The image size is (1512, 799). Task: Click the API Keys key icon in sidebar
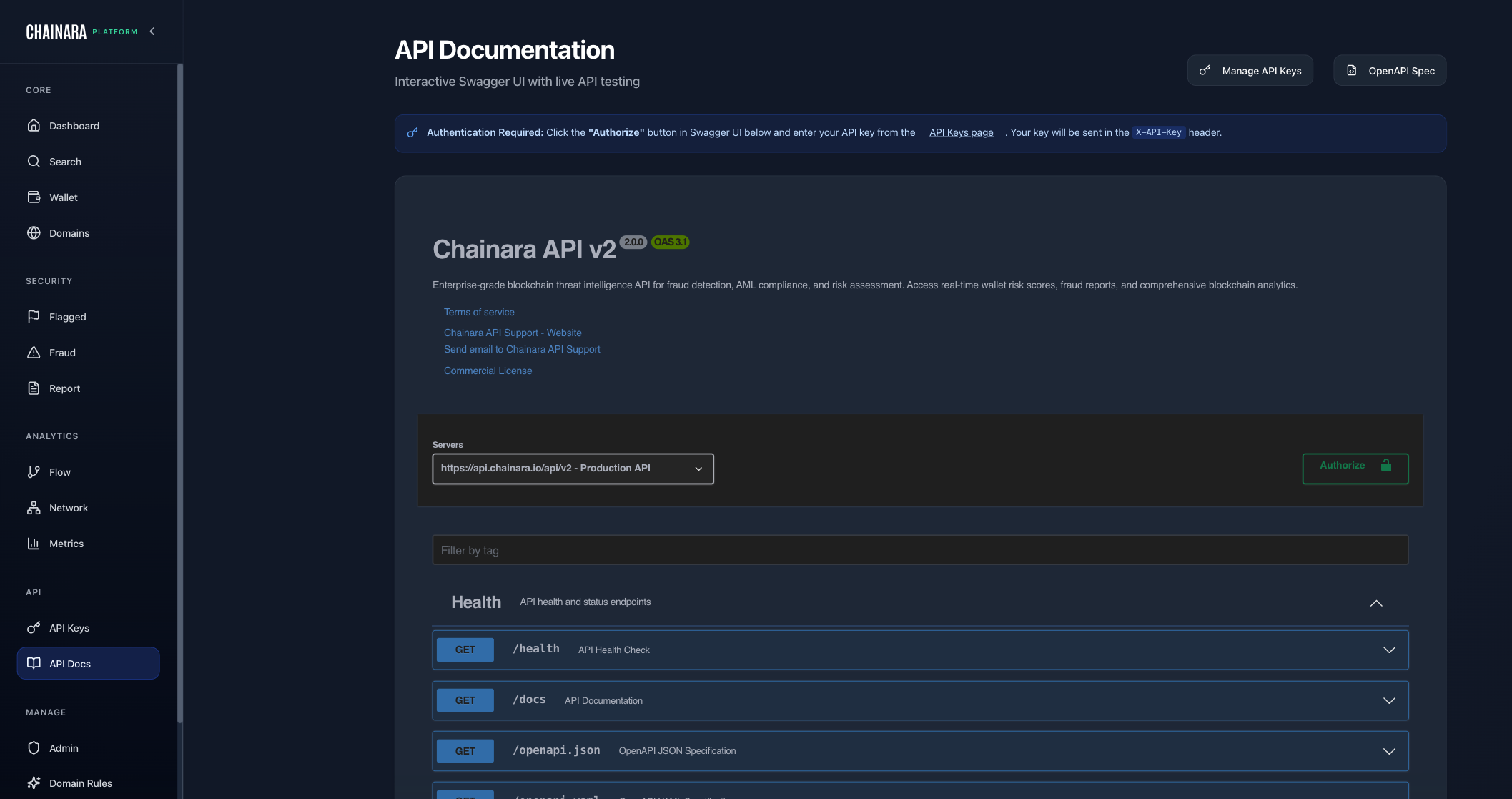pos(34,627)
